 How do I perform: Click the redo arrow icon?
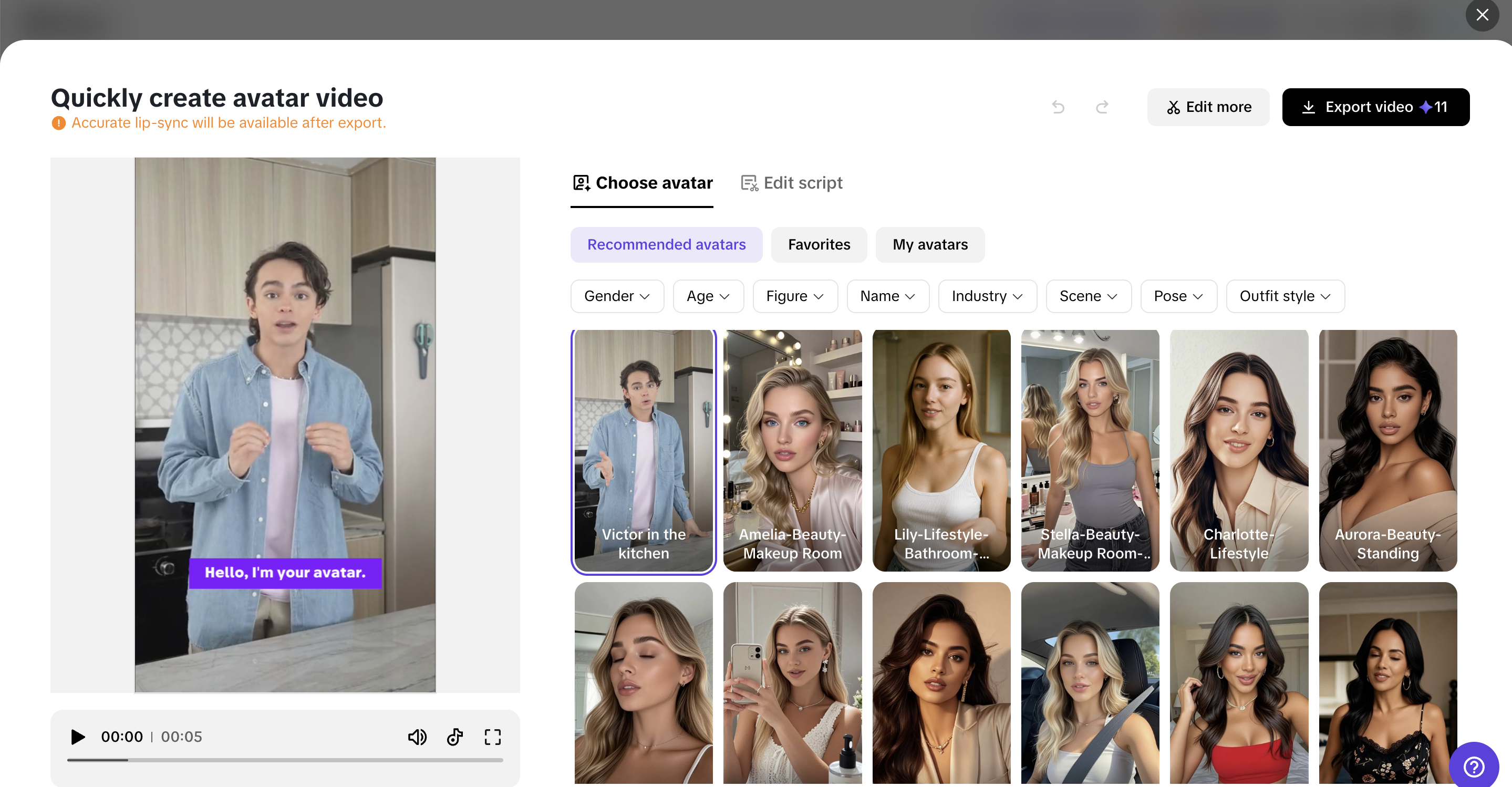1102,107
